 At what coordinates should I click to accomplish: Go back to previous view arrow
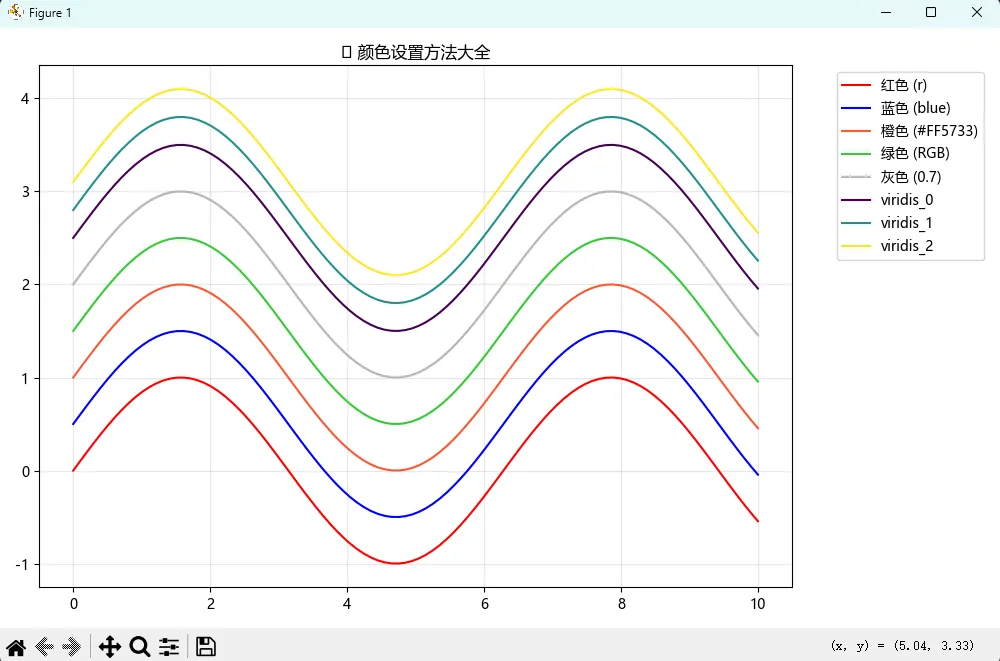pos(44,647)
